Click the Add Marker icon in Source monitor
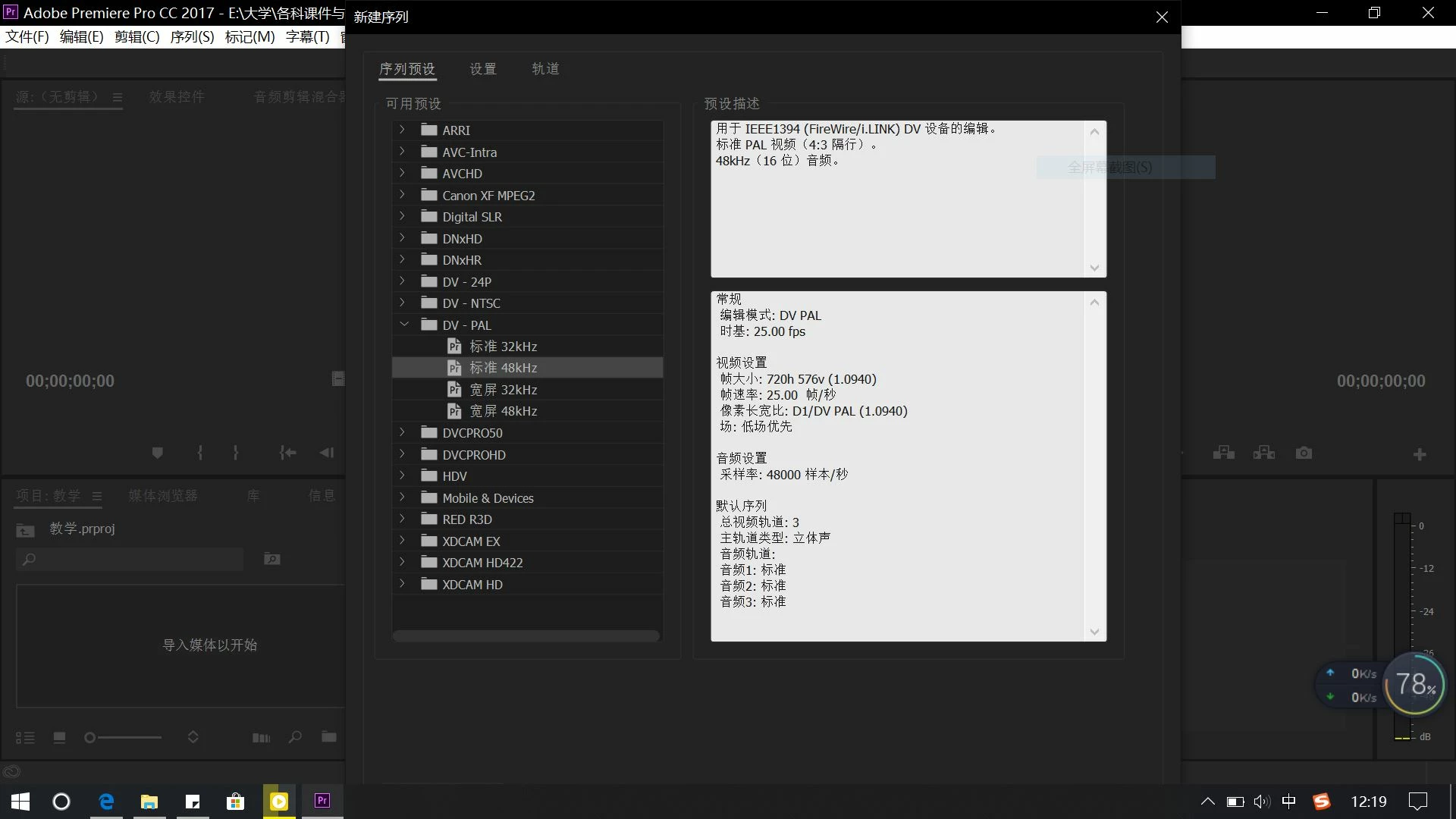Image resolution: width=1456 pixels, height=819 pixels. [157, 453]
